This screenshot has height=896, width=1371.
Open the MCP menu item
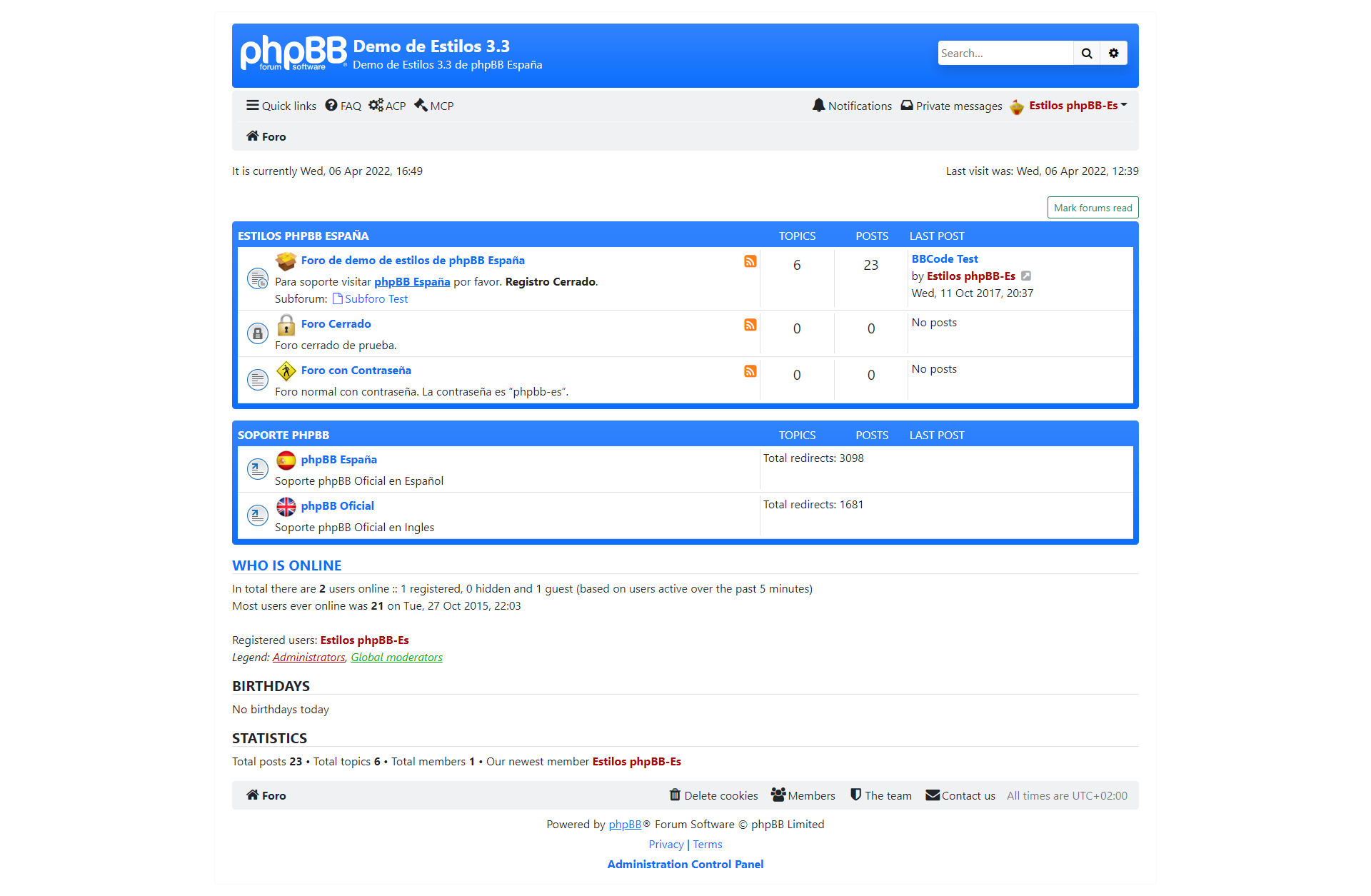click(433, 106)
